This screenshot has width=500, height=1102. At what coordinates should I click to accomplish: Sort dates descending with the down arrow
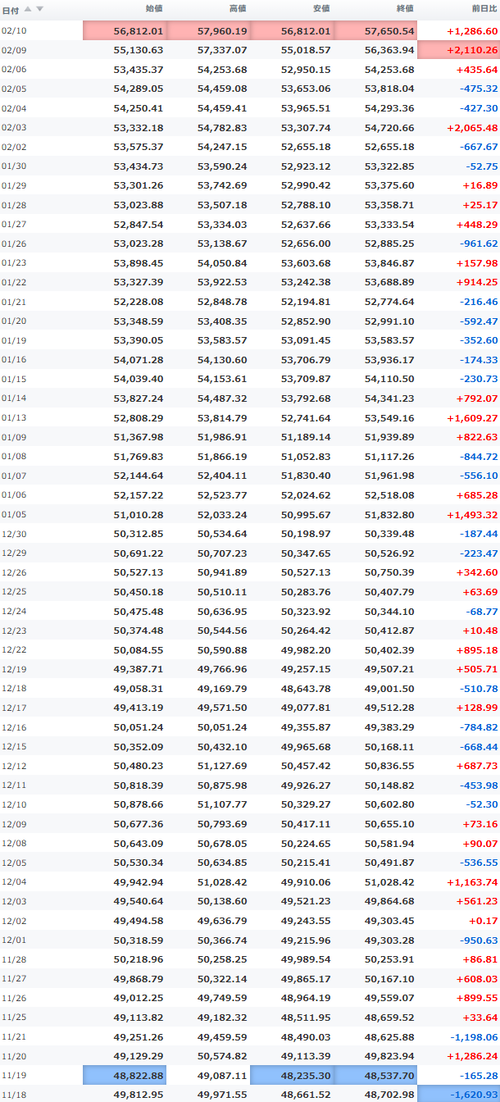tap(39, 9)
